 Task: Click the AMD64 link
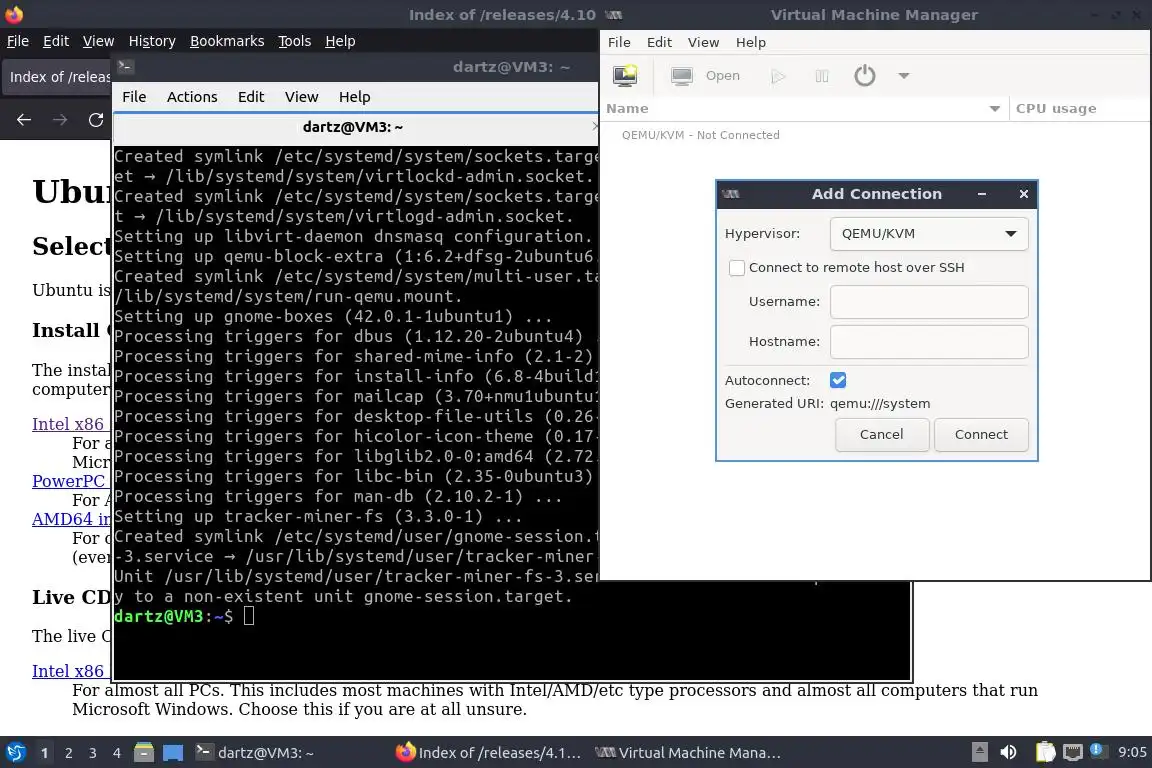point(71,519)
